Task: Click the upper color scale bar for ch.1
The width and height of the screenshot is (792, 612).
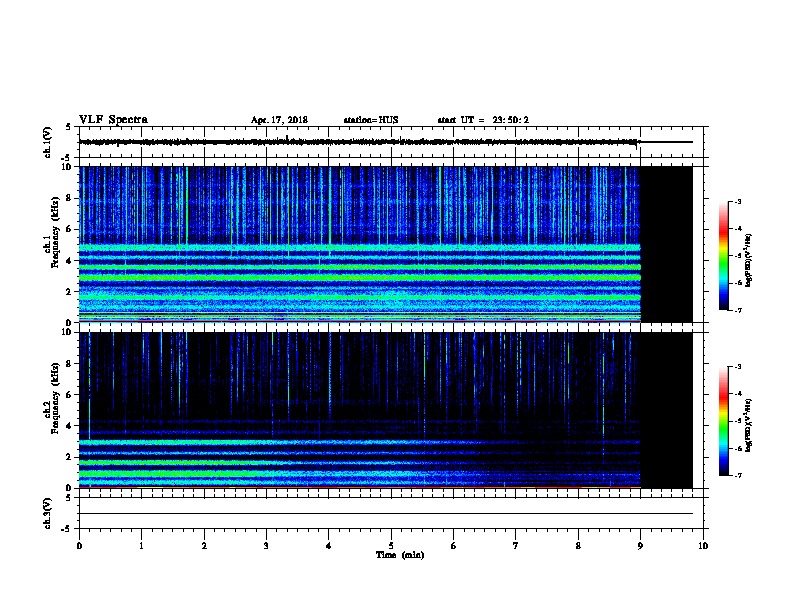Action: click(724, 256)
